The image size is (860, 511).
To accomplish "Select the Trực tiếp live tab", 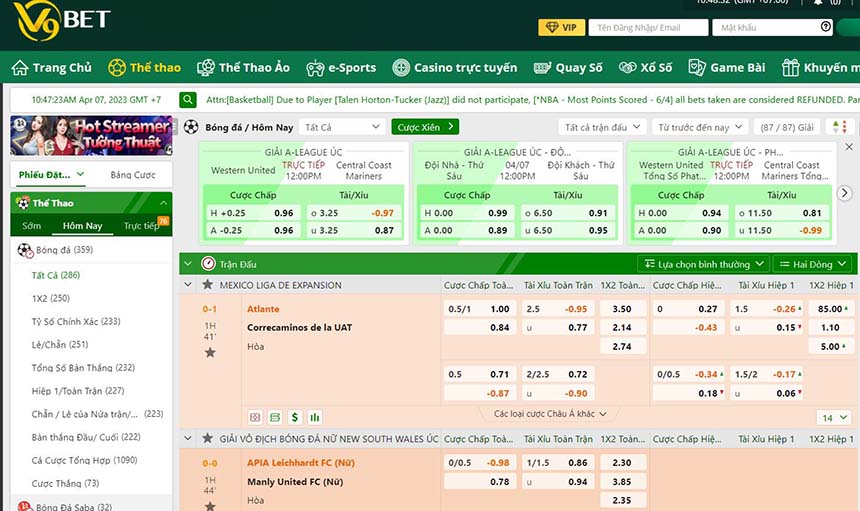I will (x=142, y=226).
